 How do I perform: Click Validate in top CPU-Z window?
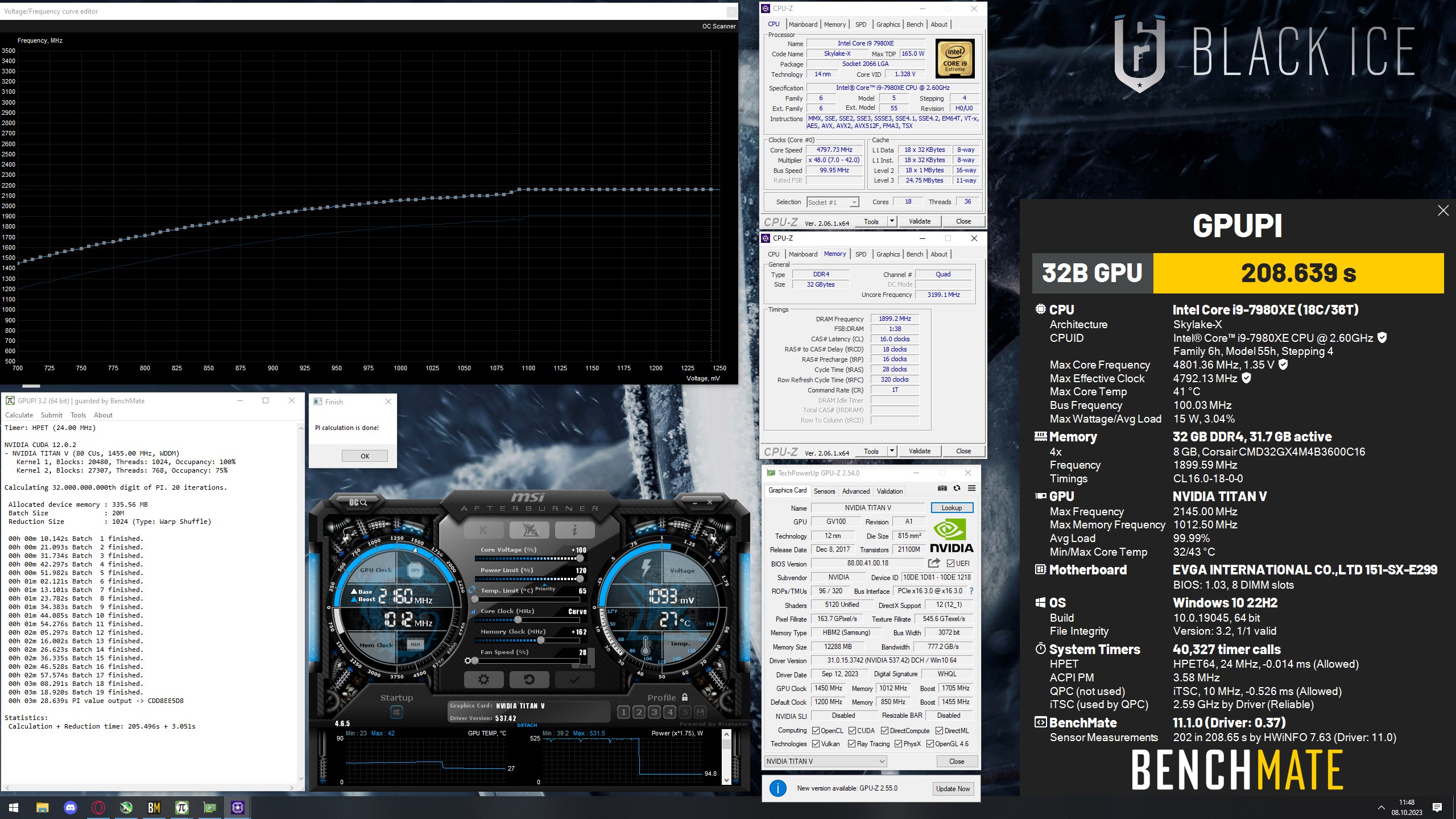pos(920,221)
